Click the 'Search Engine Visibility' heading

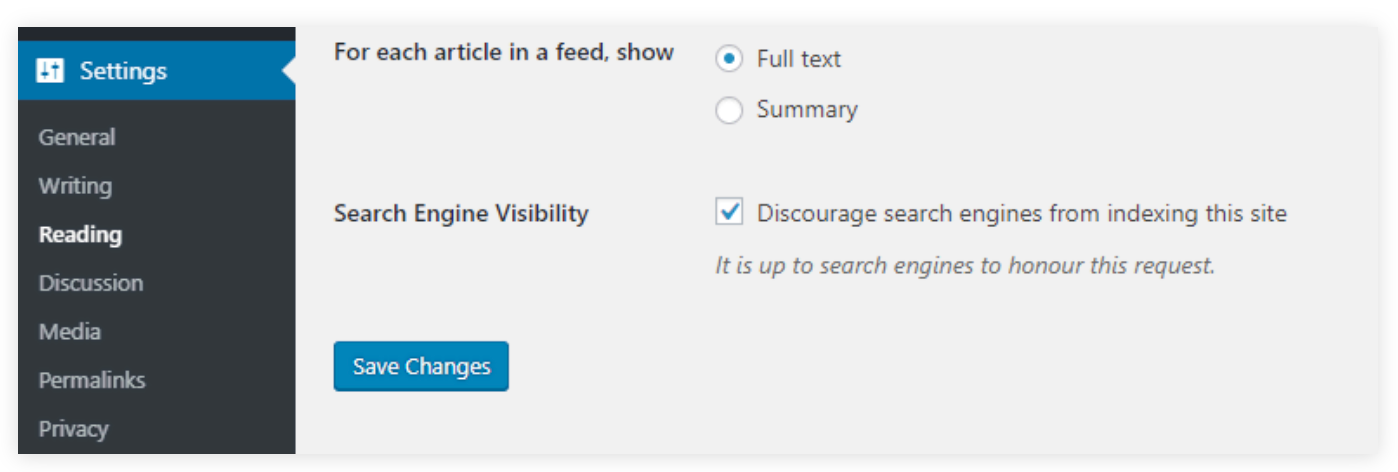pyautogui.click(x=461, y=213)
